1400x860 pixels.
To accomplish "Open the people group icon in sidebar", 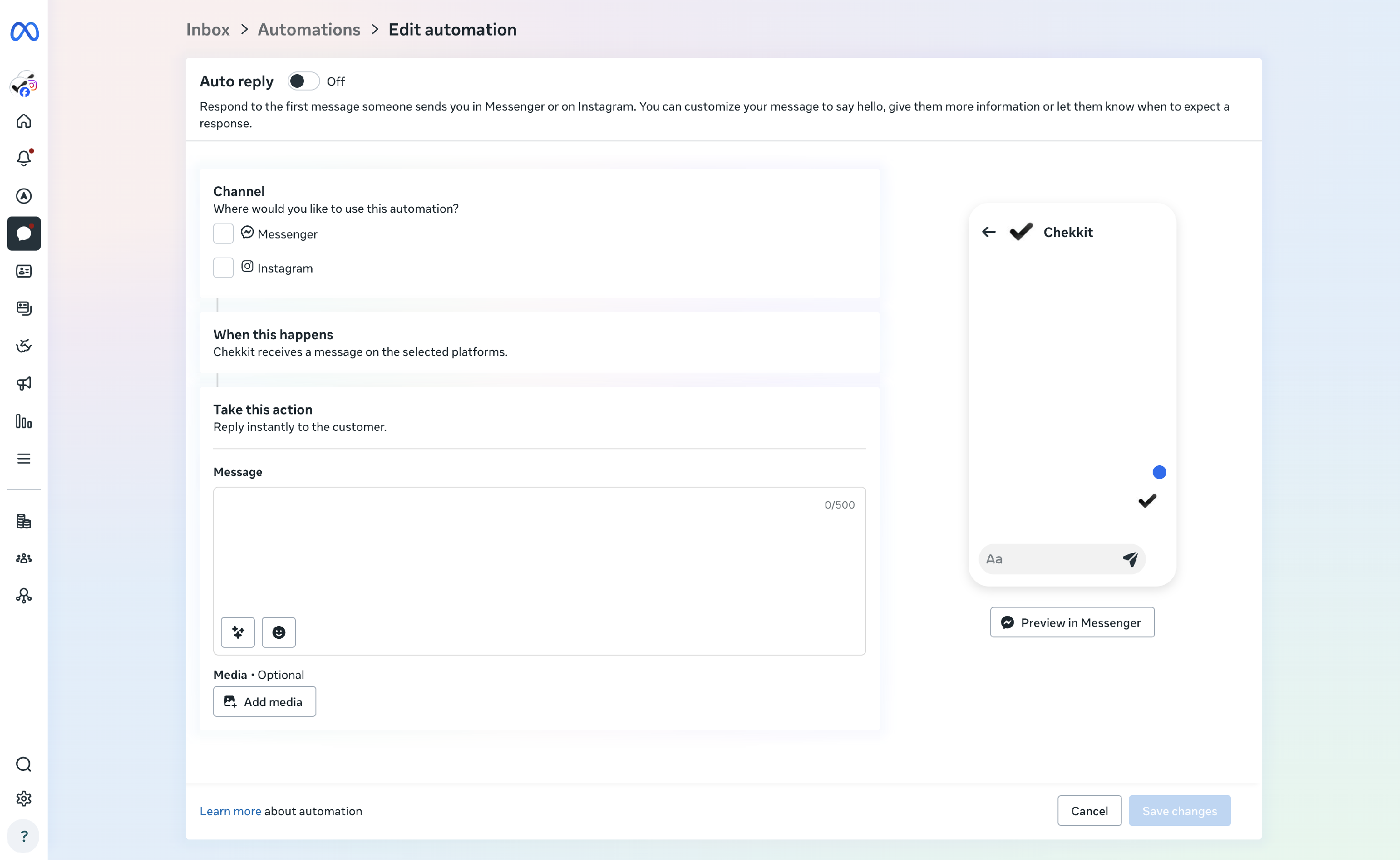I will (23, 558).
